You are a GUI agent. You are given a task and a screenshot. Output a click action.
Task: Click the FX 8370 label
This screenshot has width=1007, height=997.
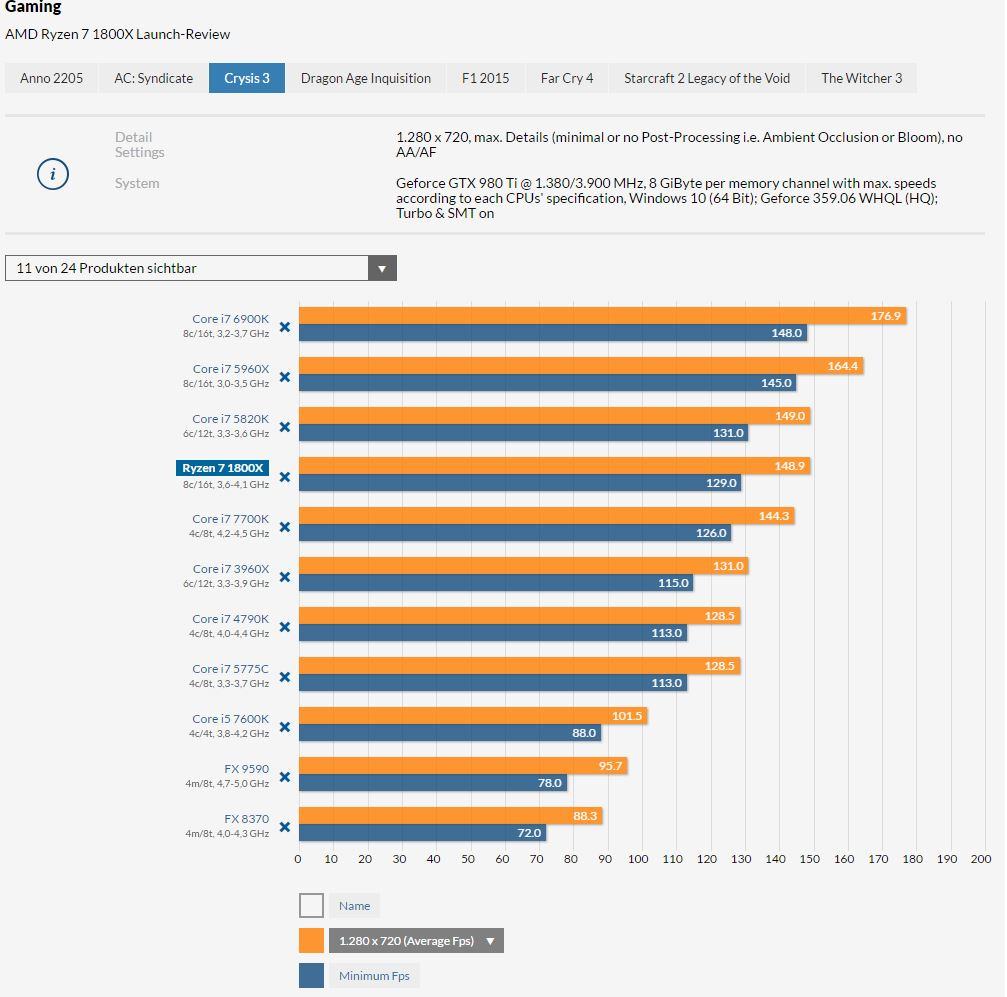[247, 819]
